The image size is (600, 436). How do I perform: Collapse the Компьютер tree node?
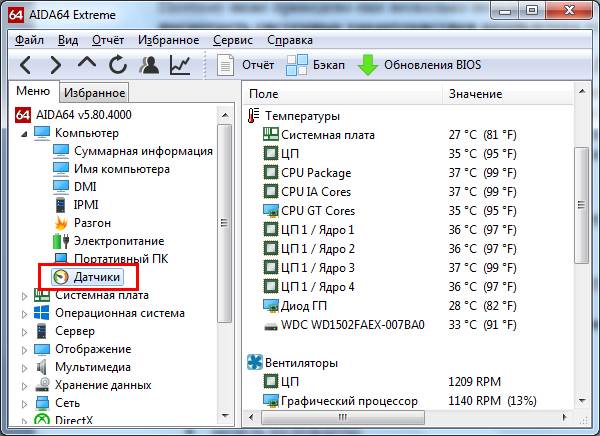pos(25,133)
